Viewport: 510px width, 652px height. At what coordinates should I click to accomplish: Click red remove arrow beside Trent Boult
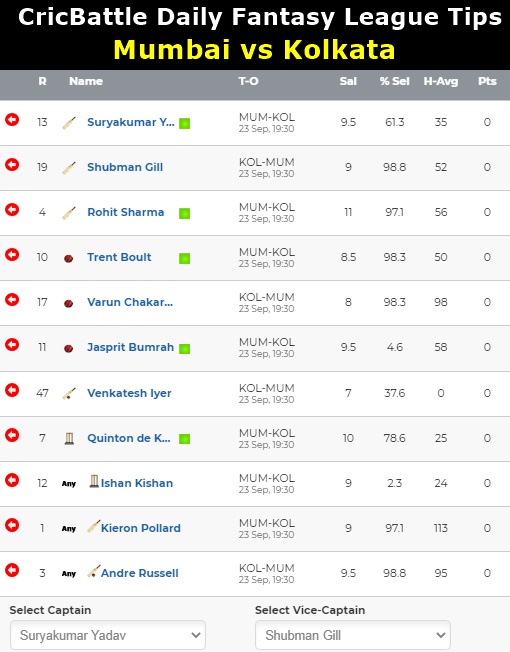[12, 254]
